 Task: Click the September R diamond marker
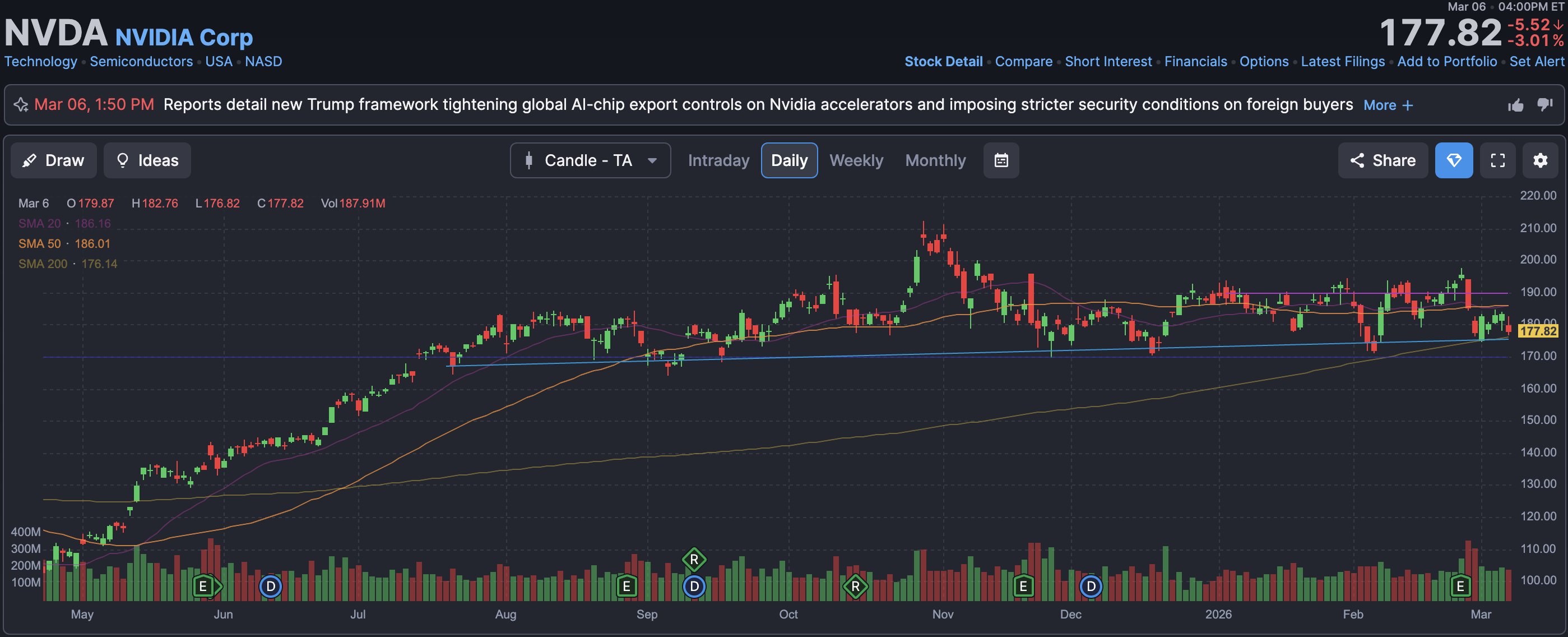point(694,559)
